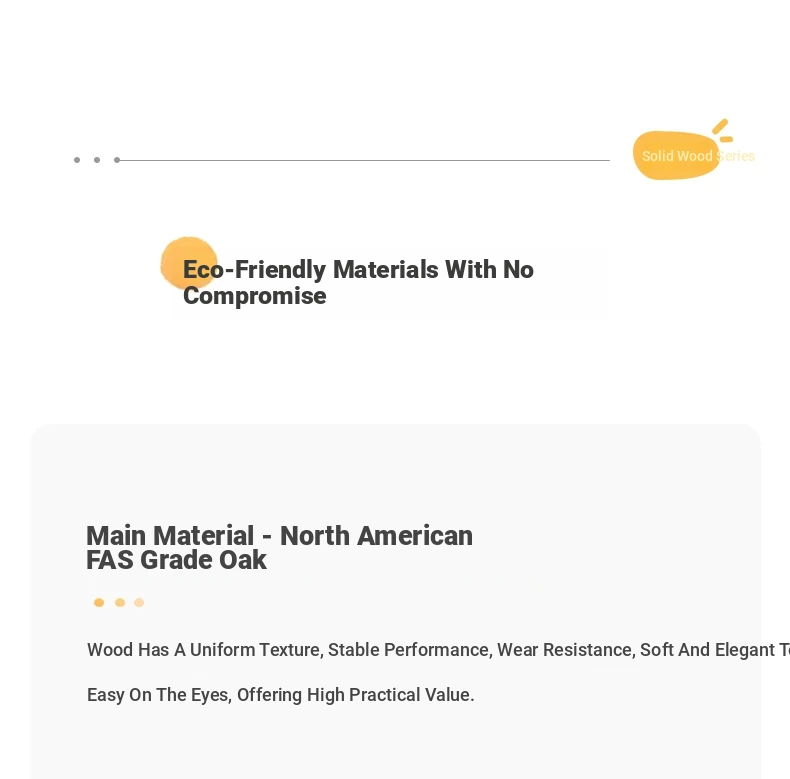790x779 pixels.
Task: Click the long grey horizontal divider line
Action: (363, 160)
